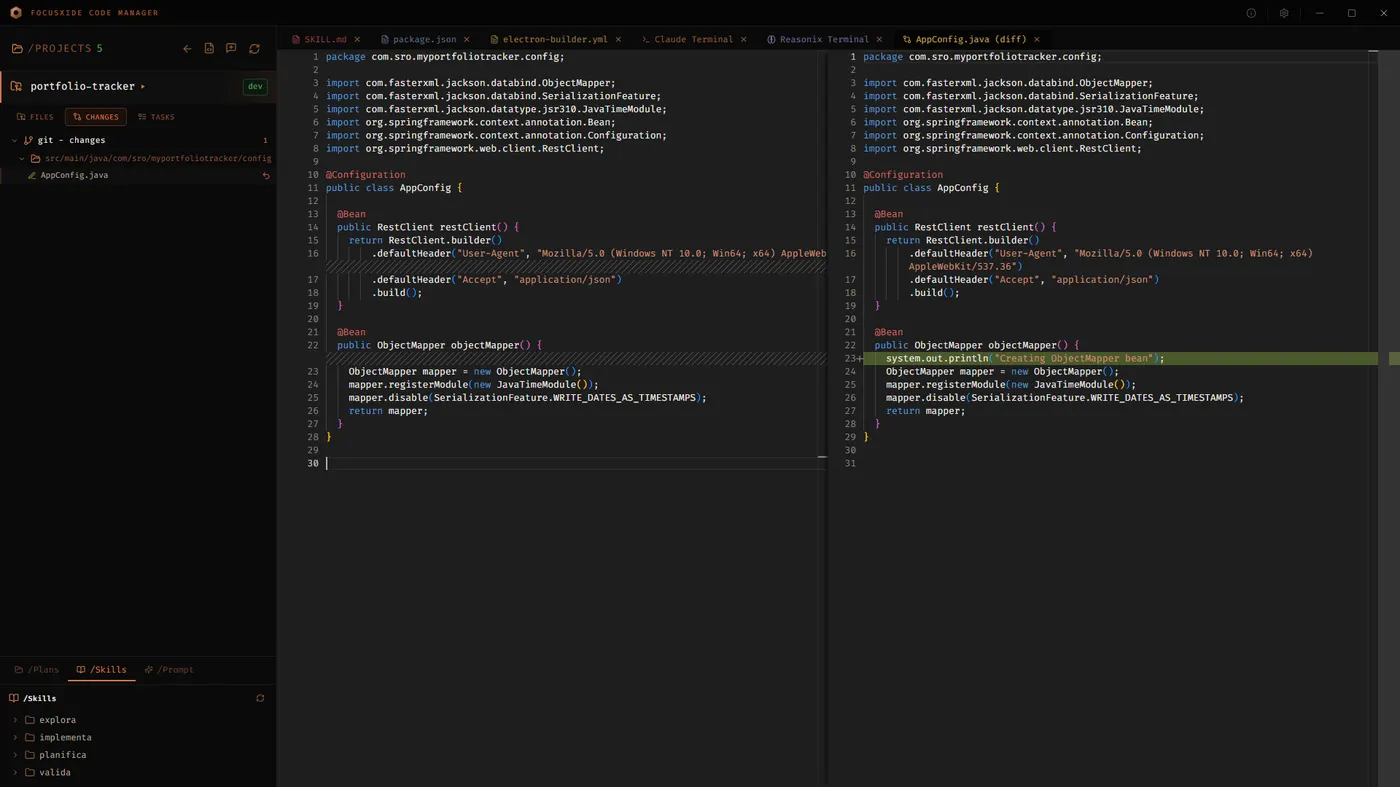The image size is (1400, 787).
Task: Place cursor on line 30 in left diff pane
Action: 575,463
